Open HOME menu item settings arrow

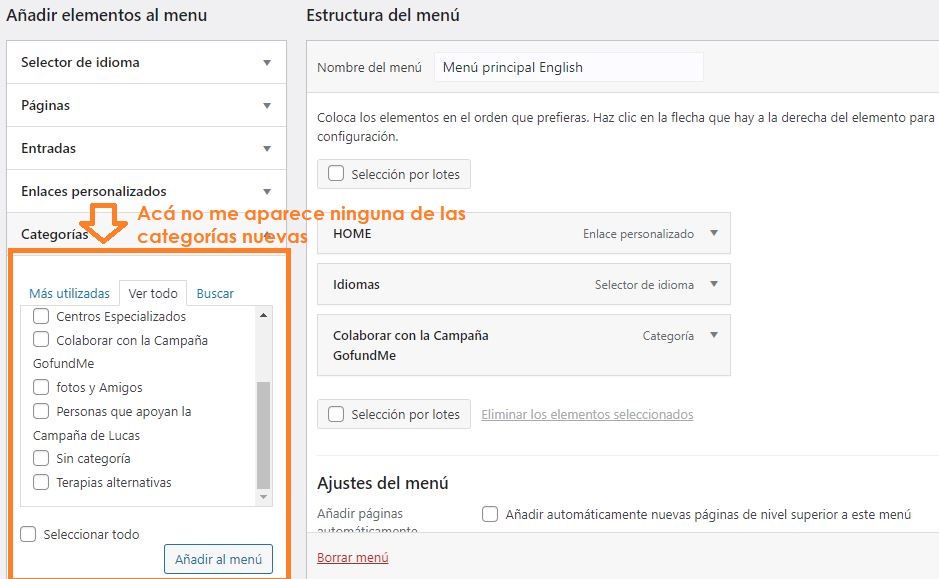pos(714,233)
